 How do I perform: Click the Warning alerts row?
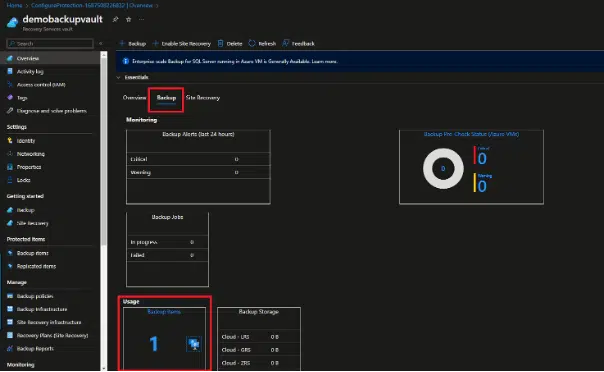[x=198, y=173]
